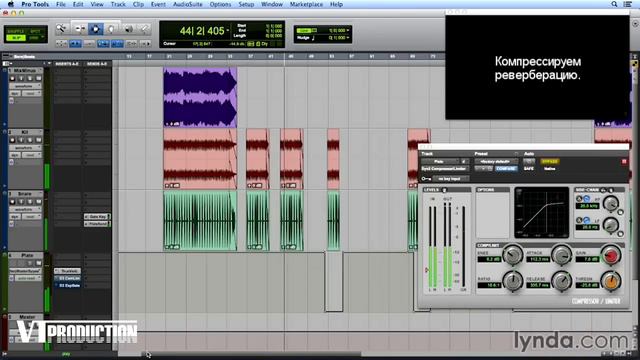The image size is (640, 360).
Task: Select the Scrubber speaker tool
Action: point(128,29)
